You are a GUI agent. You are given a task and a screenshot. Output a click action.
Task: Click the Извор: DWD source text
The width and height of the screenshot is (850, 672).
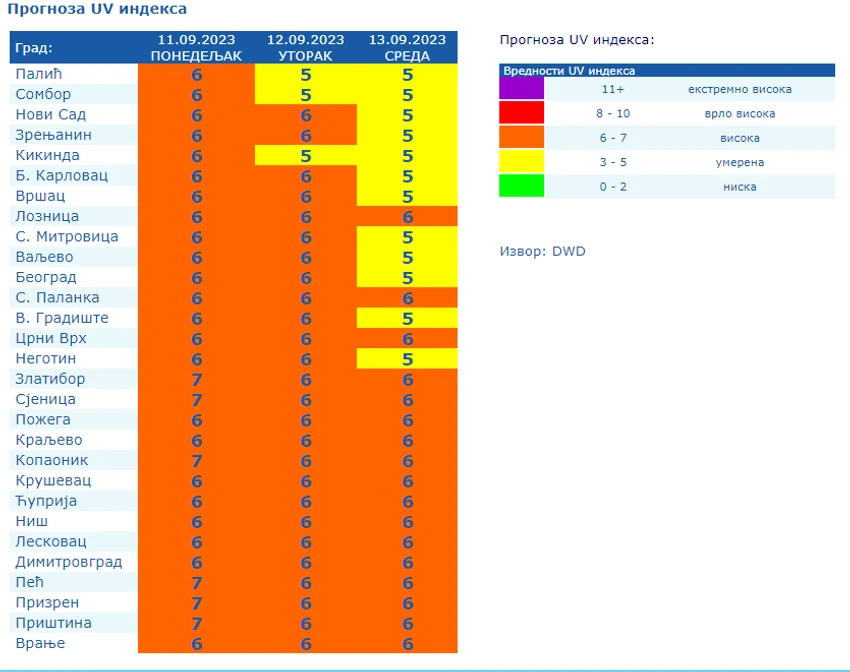click(x=543, y=251)
